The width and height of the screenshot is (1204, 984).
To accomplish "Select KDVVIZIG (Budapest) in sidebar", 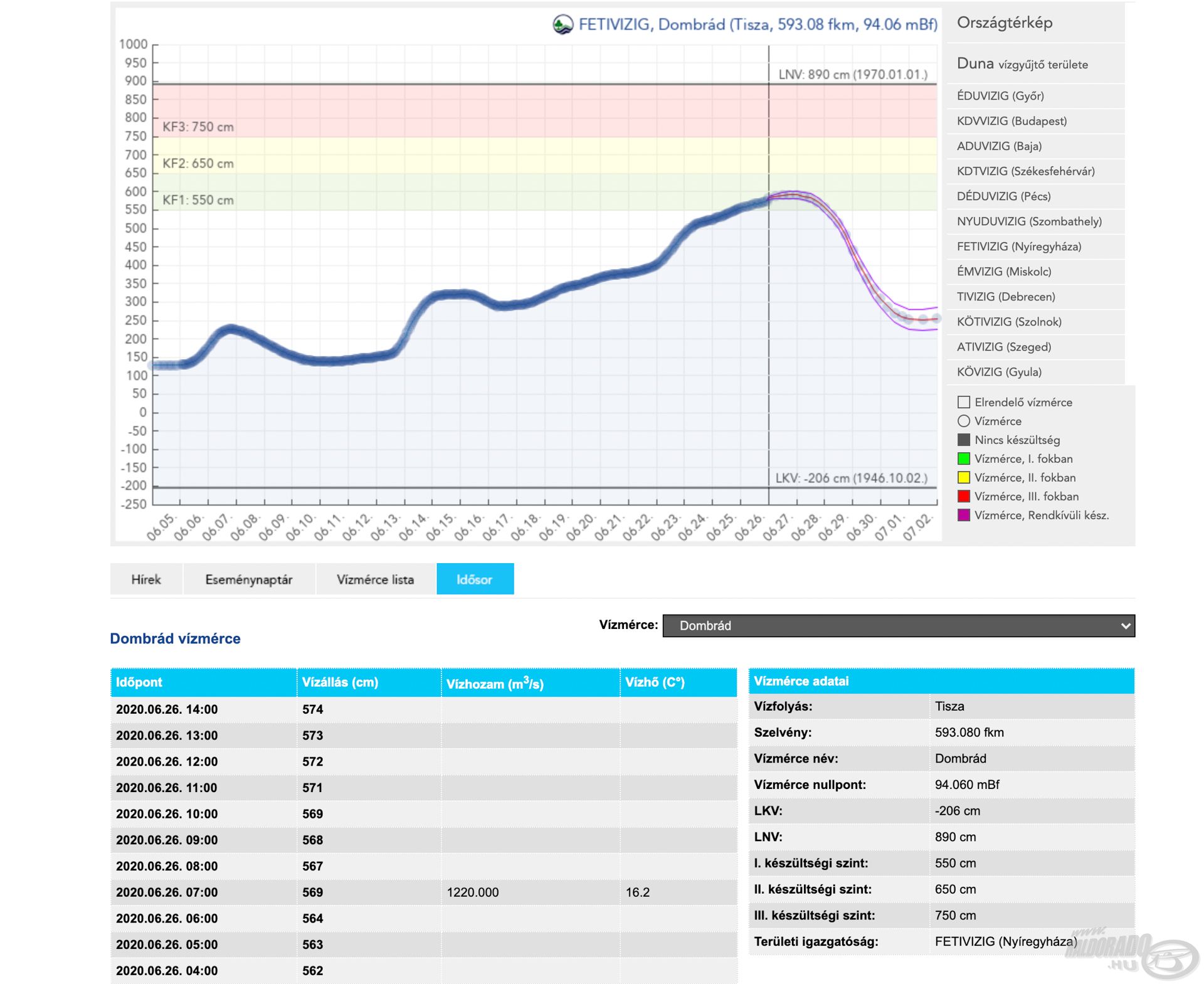I will (1011, 121).
